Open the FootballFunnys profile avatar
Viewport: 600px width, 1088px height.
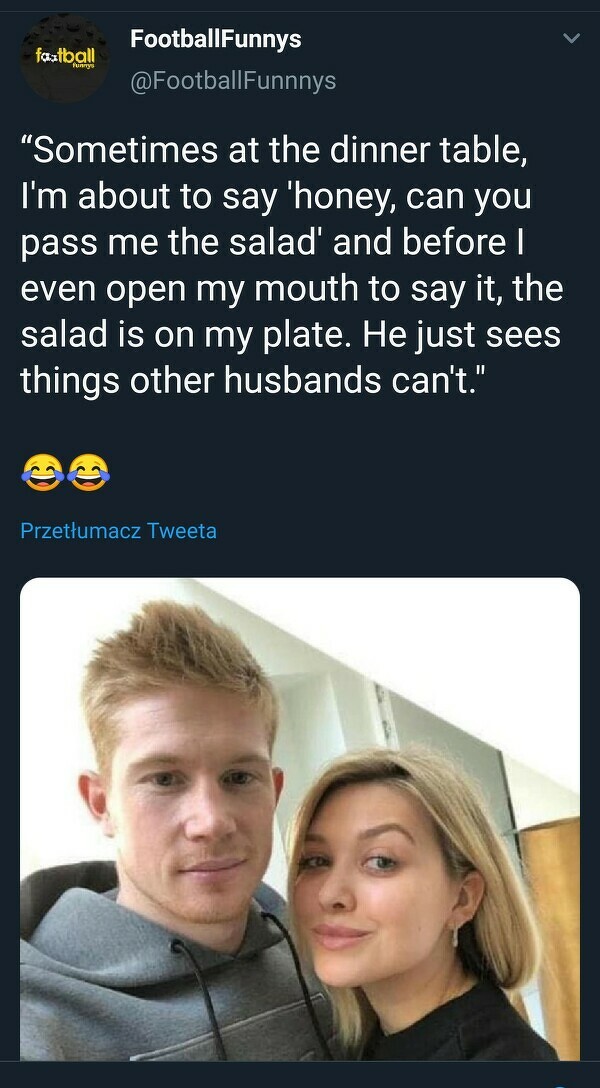pyautogui.click(x=62, y=60)
